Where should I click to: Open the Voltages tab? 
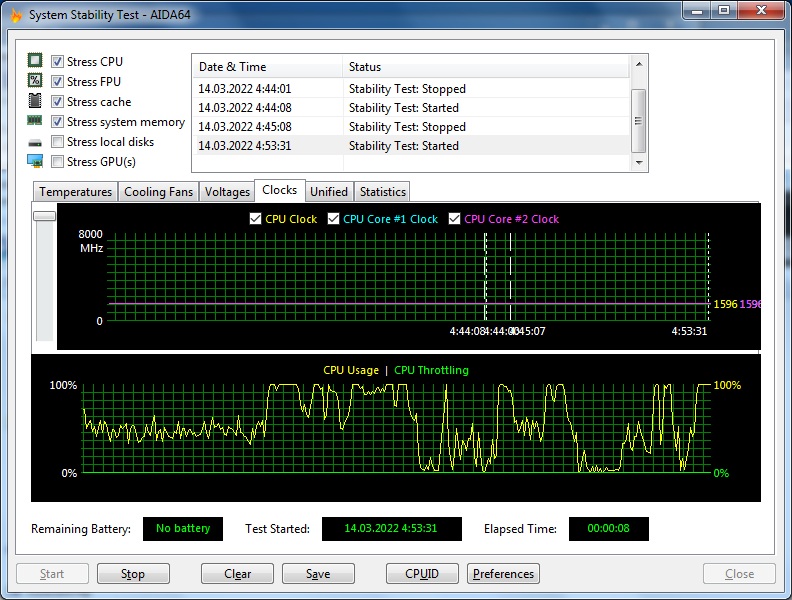tap(227, 192)
